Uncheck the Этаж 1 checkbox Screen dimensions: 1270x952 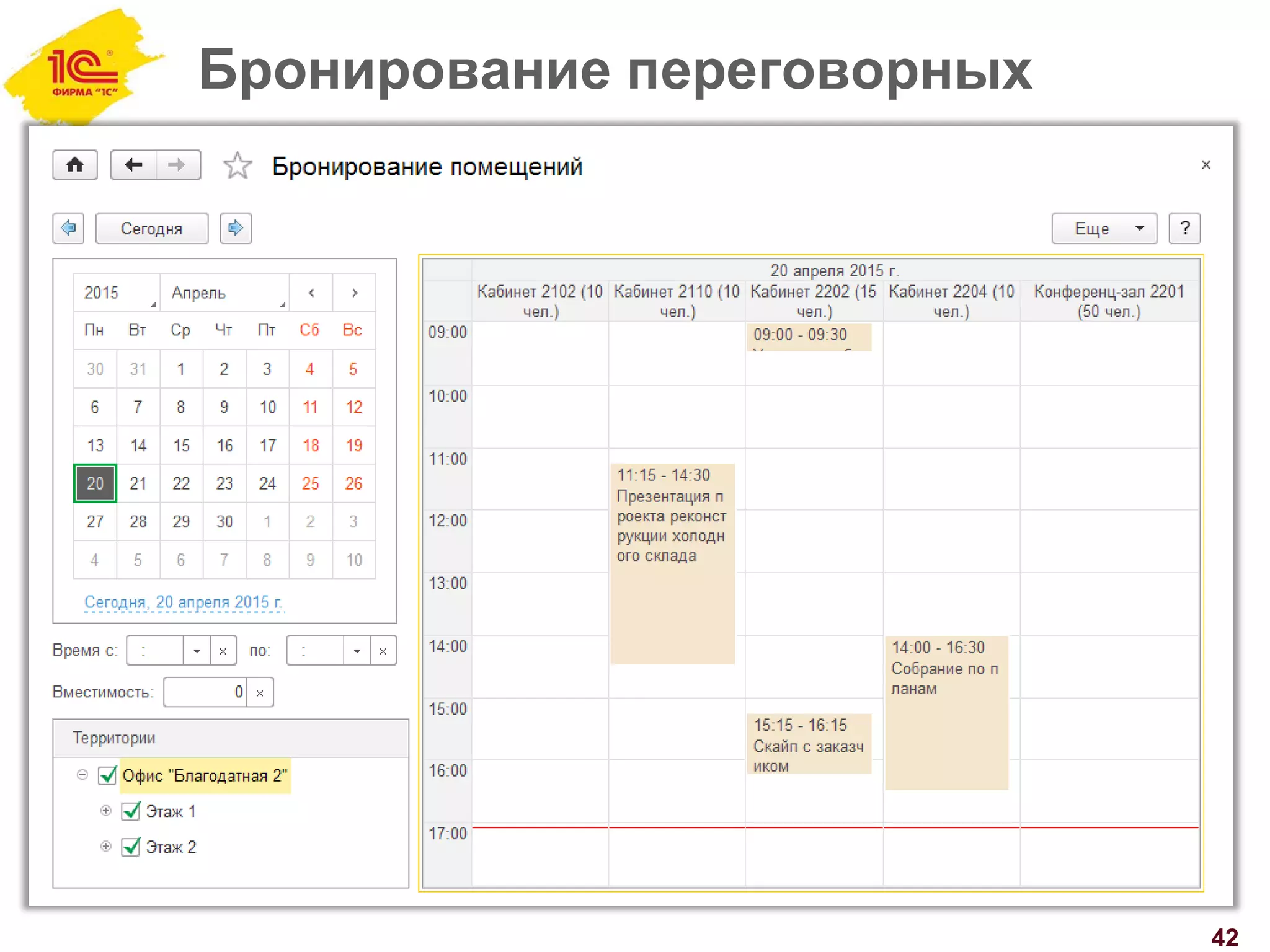pyautogui.click(x=131, y=811)
